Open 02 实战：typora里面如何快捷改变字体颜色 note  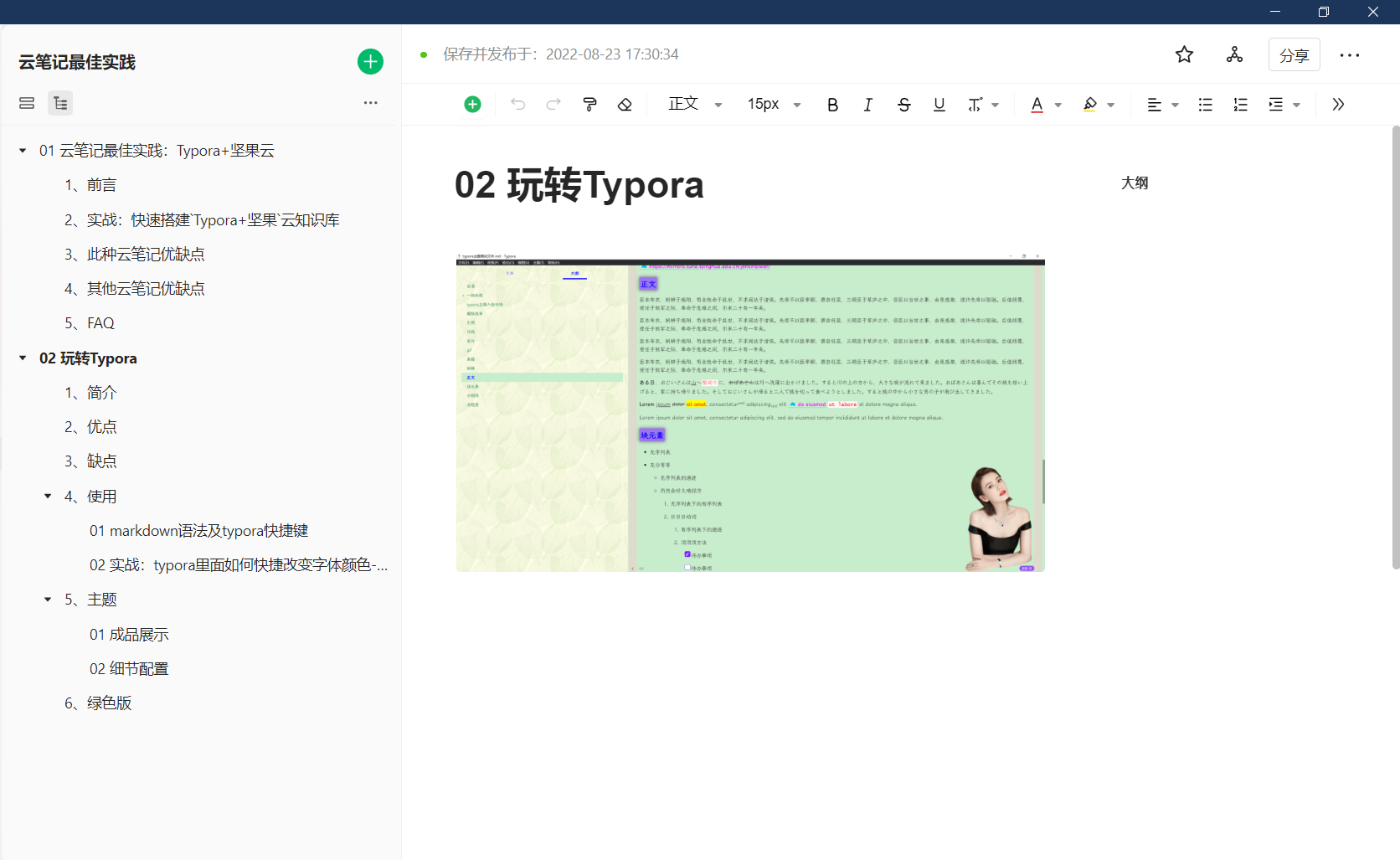click(239, 565)
